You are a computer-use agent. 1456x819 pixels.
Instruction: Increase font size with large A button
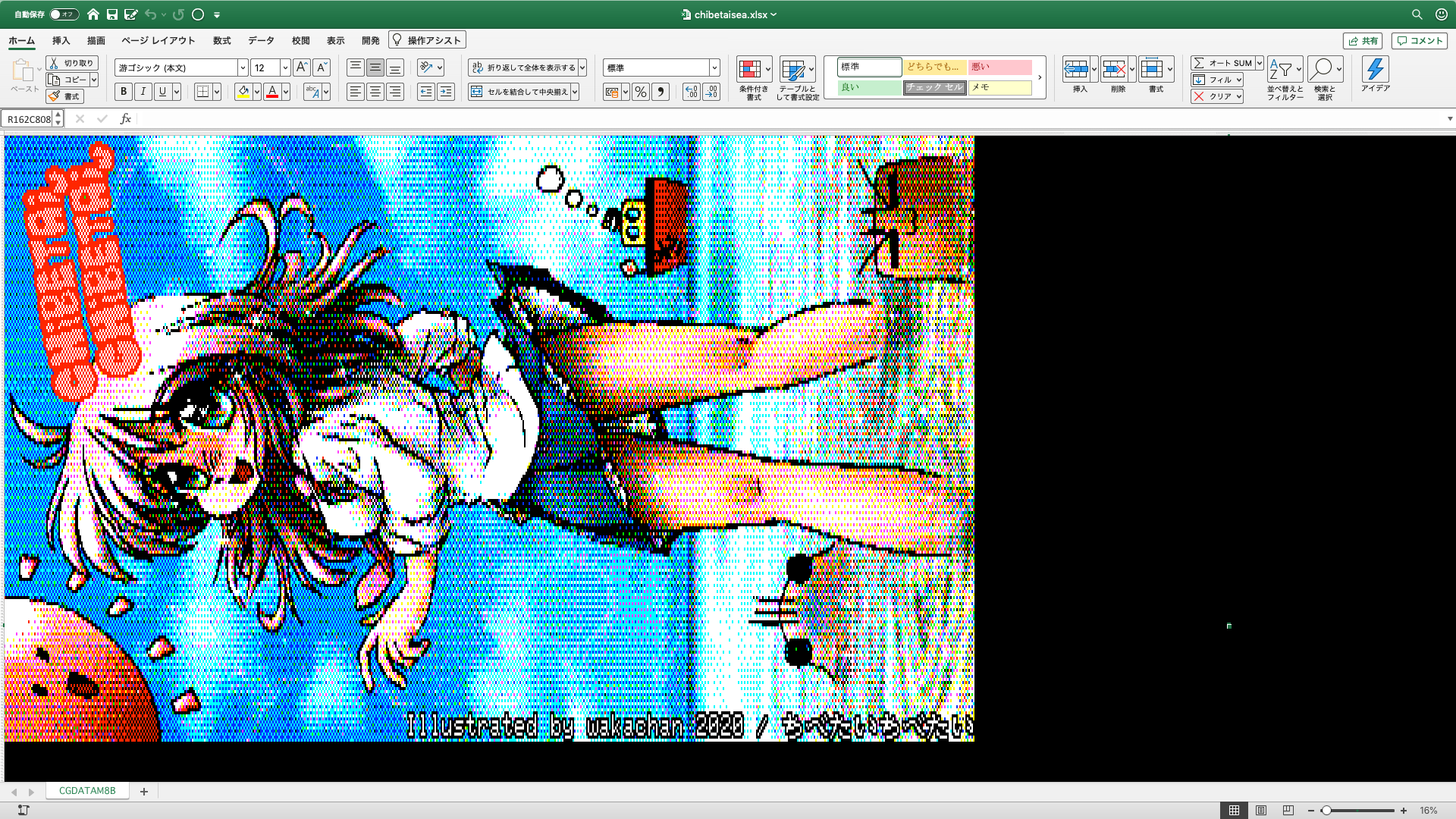(x=302, y=67)
